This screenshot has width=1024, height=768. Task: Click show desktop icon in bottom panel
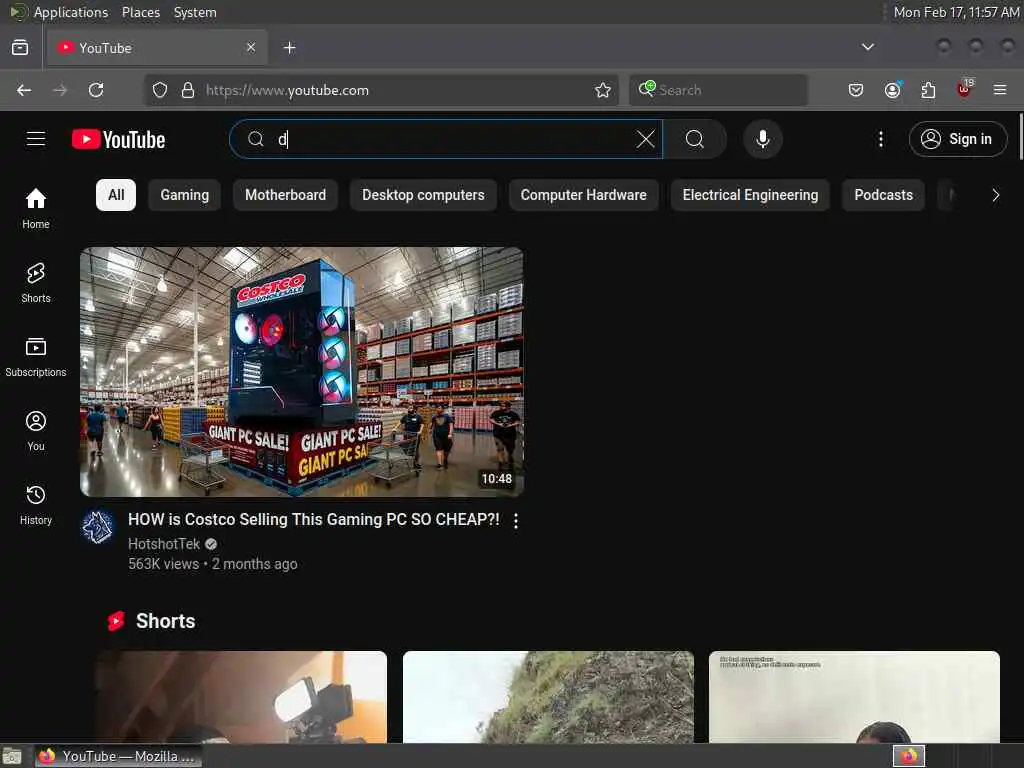12,757
